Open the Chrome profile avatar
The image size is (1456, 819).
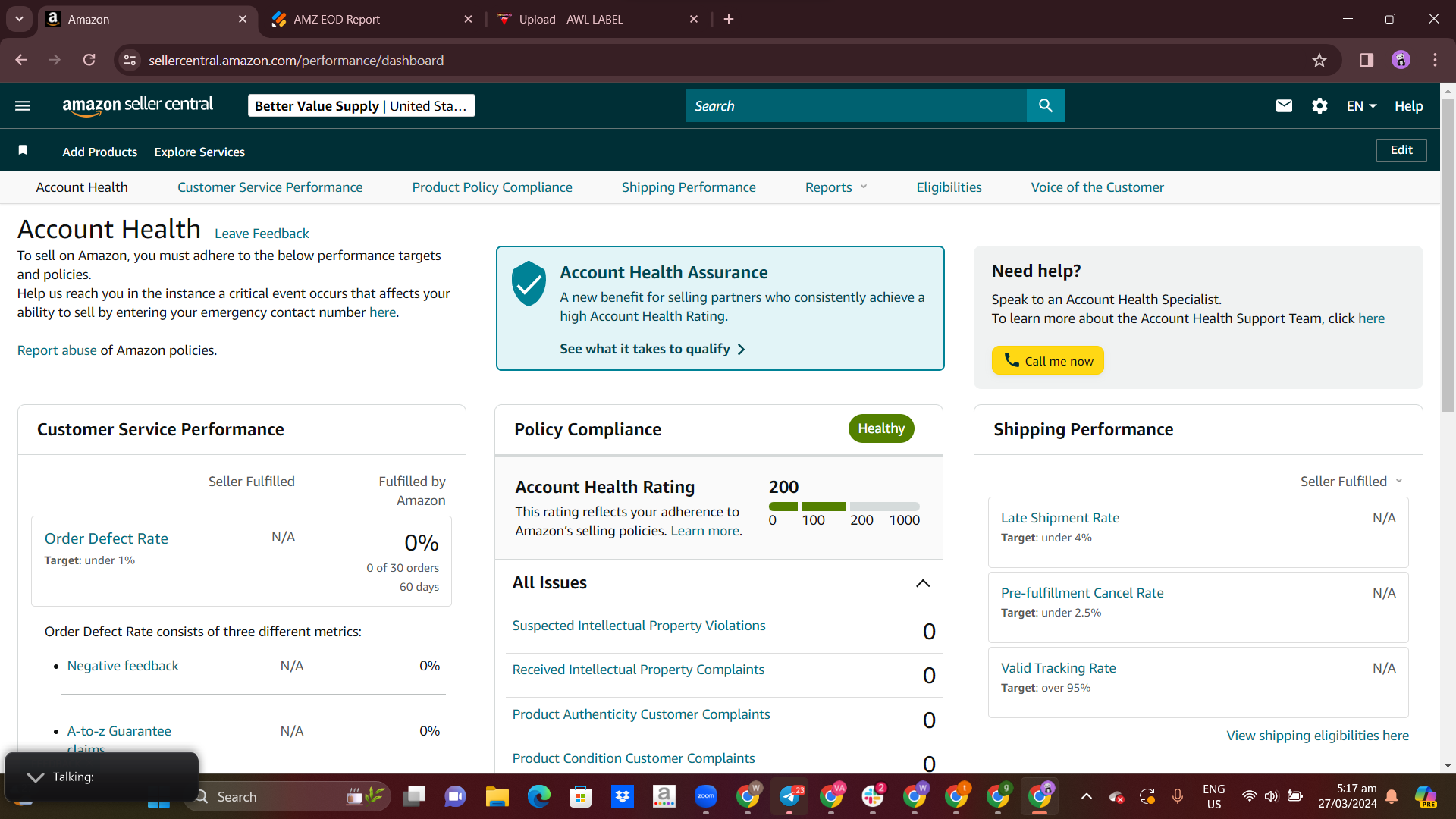coord(1401,61)
